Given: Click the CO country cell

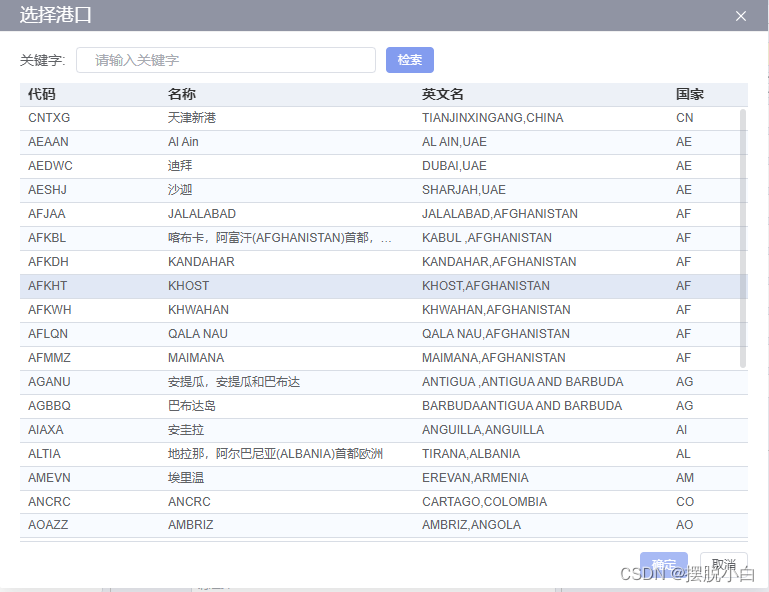Looking at the screenshot, I should point(685,502).
